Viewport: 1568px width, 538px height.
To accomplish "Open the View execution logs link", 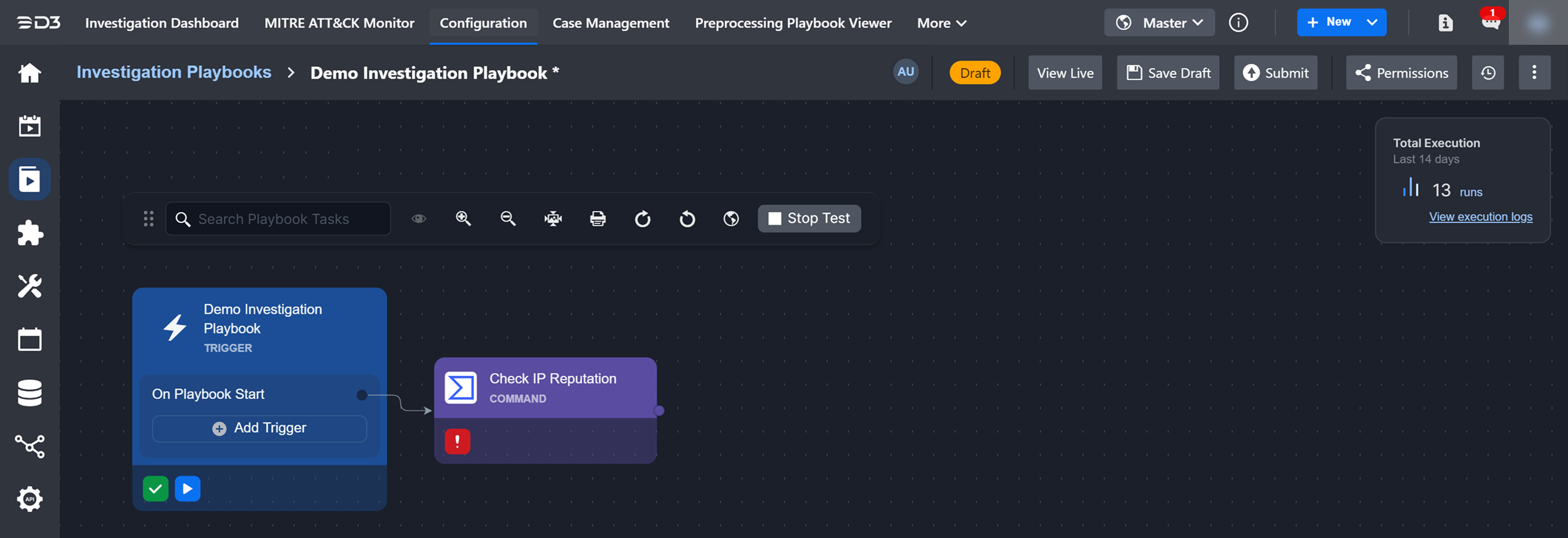I will point(1481,217).
